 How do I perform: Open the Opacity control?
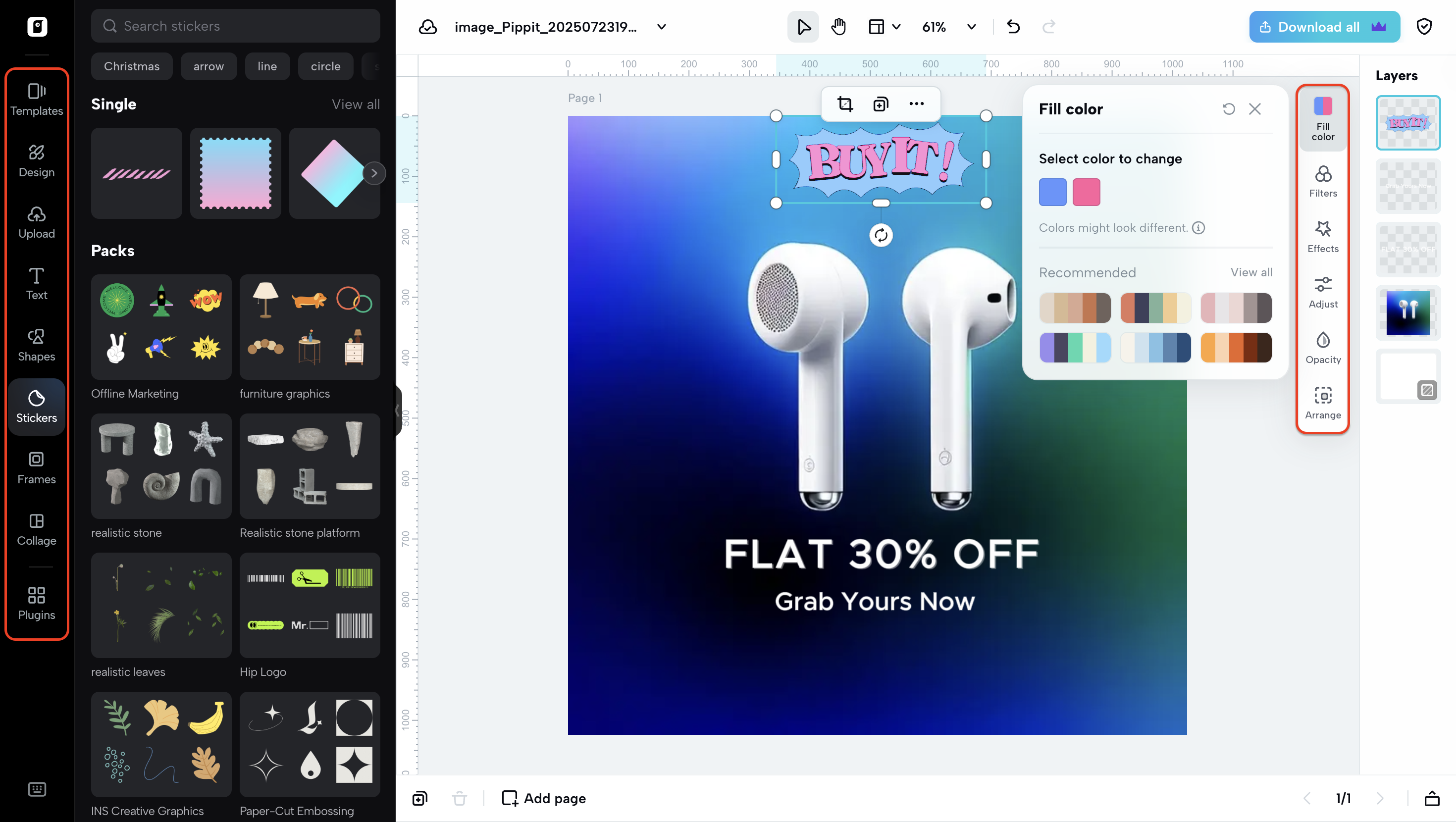[x=1323, y=347]
